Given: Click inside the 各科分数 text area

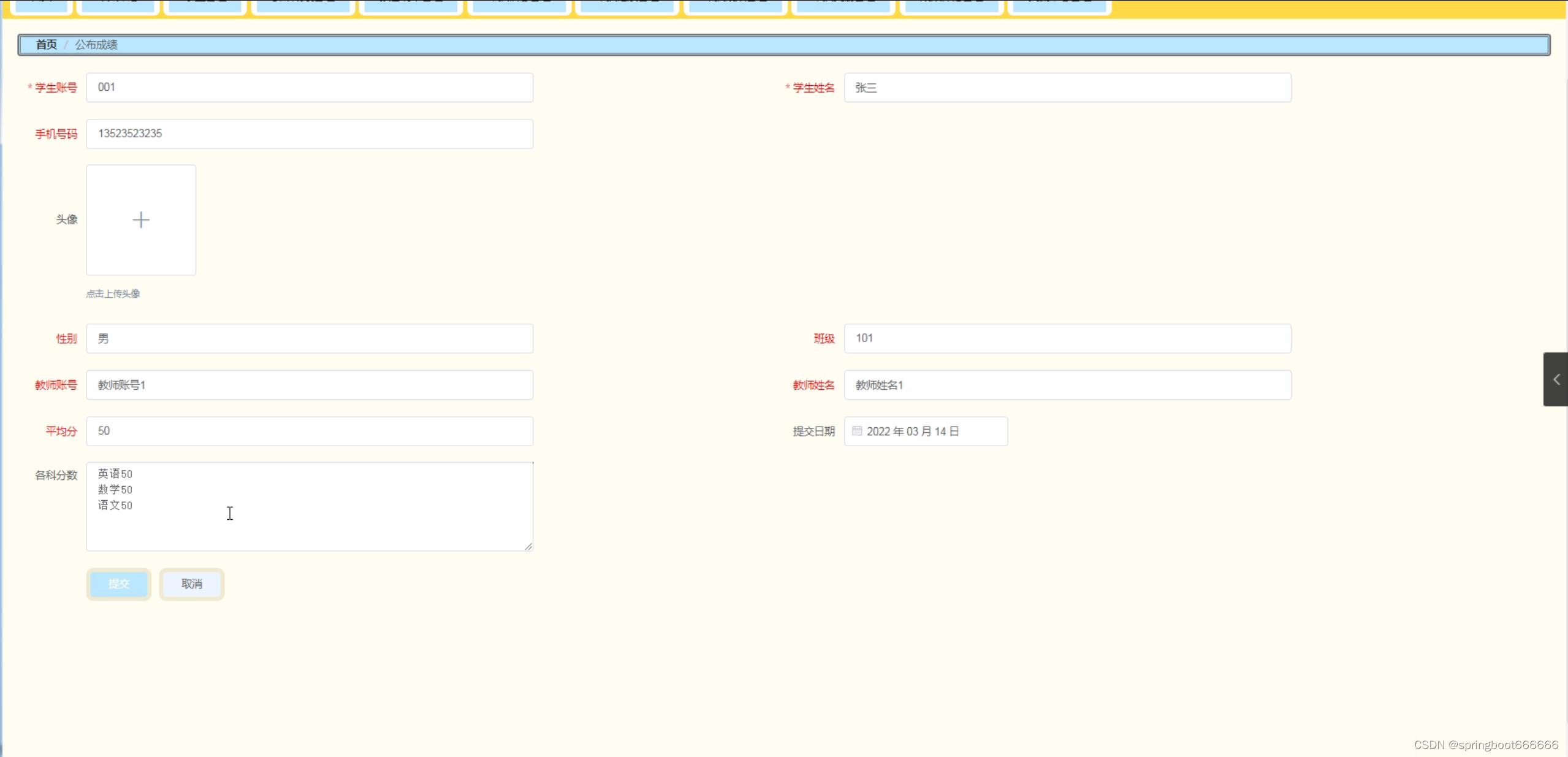Looking at the screenshot, I should click(310, 506).
